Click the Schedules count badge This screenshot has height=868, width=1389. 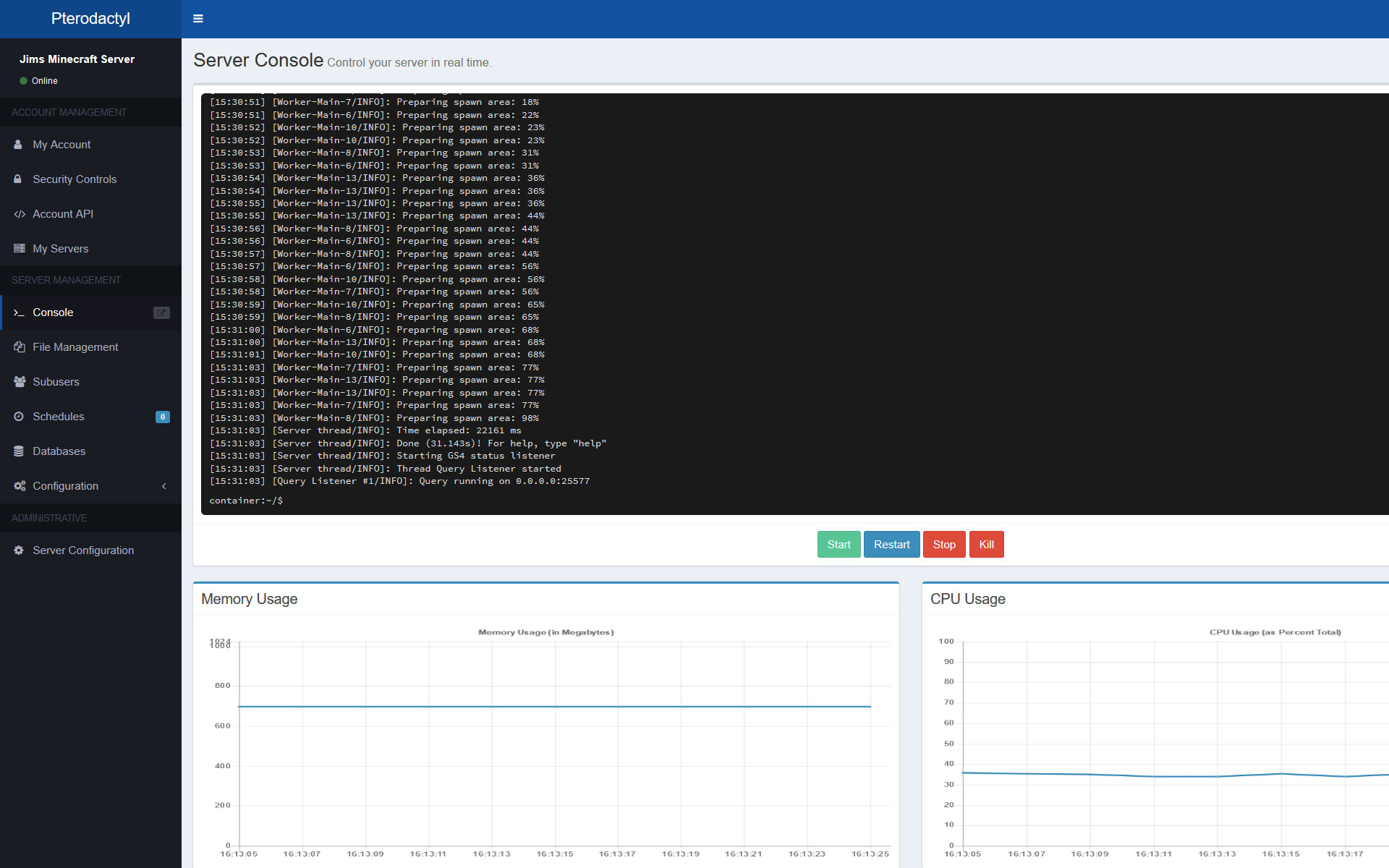click(x=163, y=417)
